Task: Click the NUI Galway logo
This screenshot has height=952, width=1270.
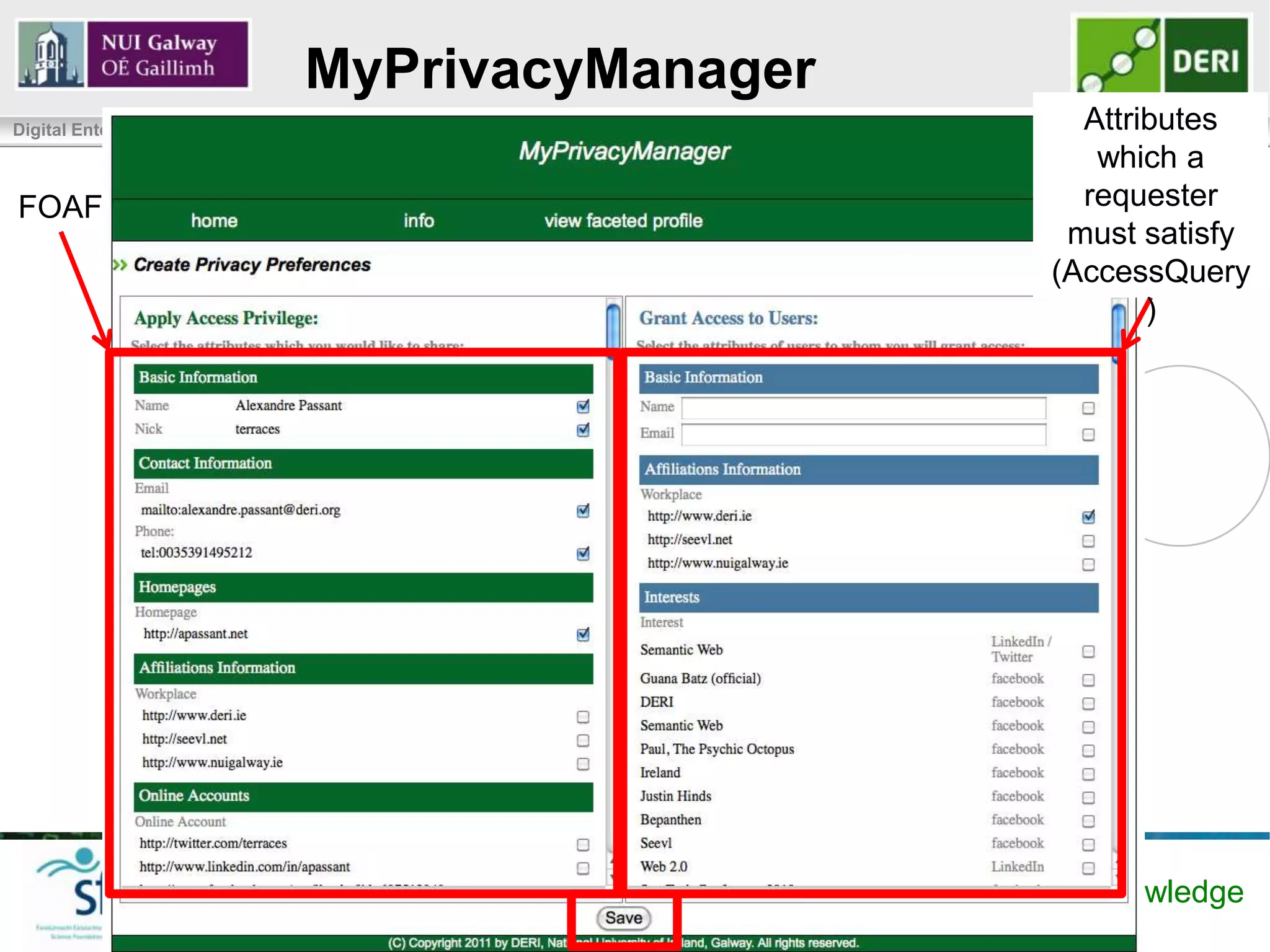Action: click(x=133, y=55)
